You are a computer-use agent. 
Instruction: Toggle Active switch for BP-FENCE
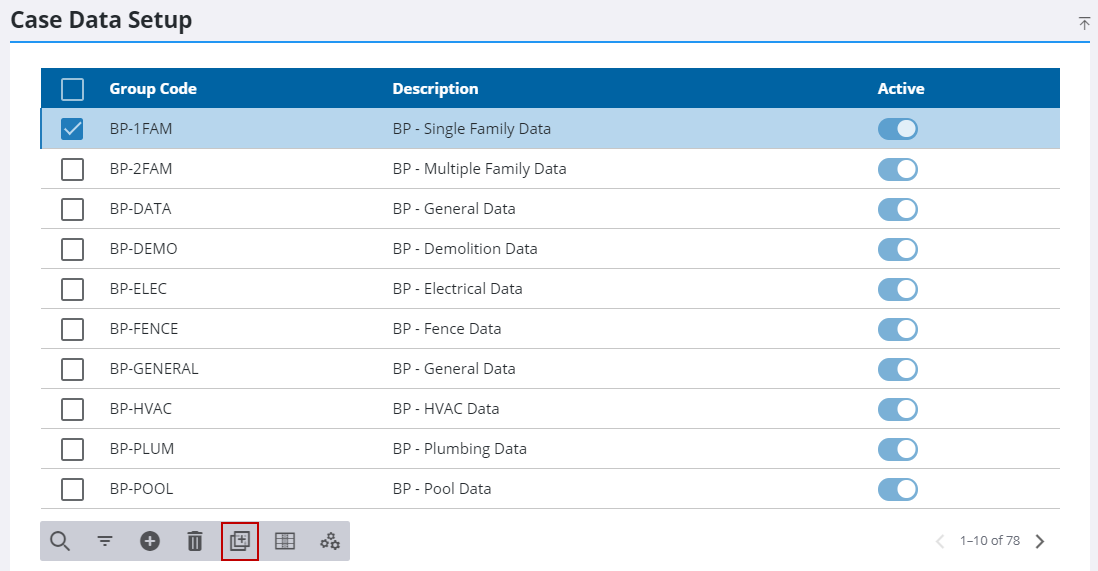pos(898,329)
